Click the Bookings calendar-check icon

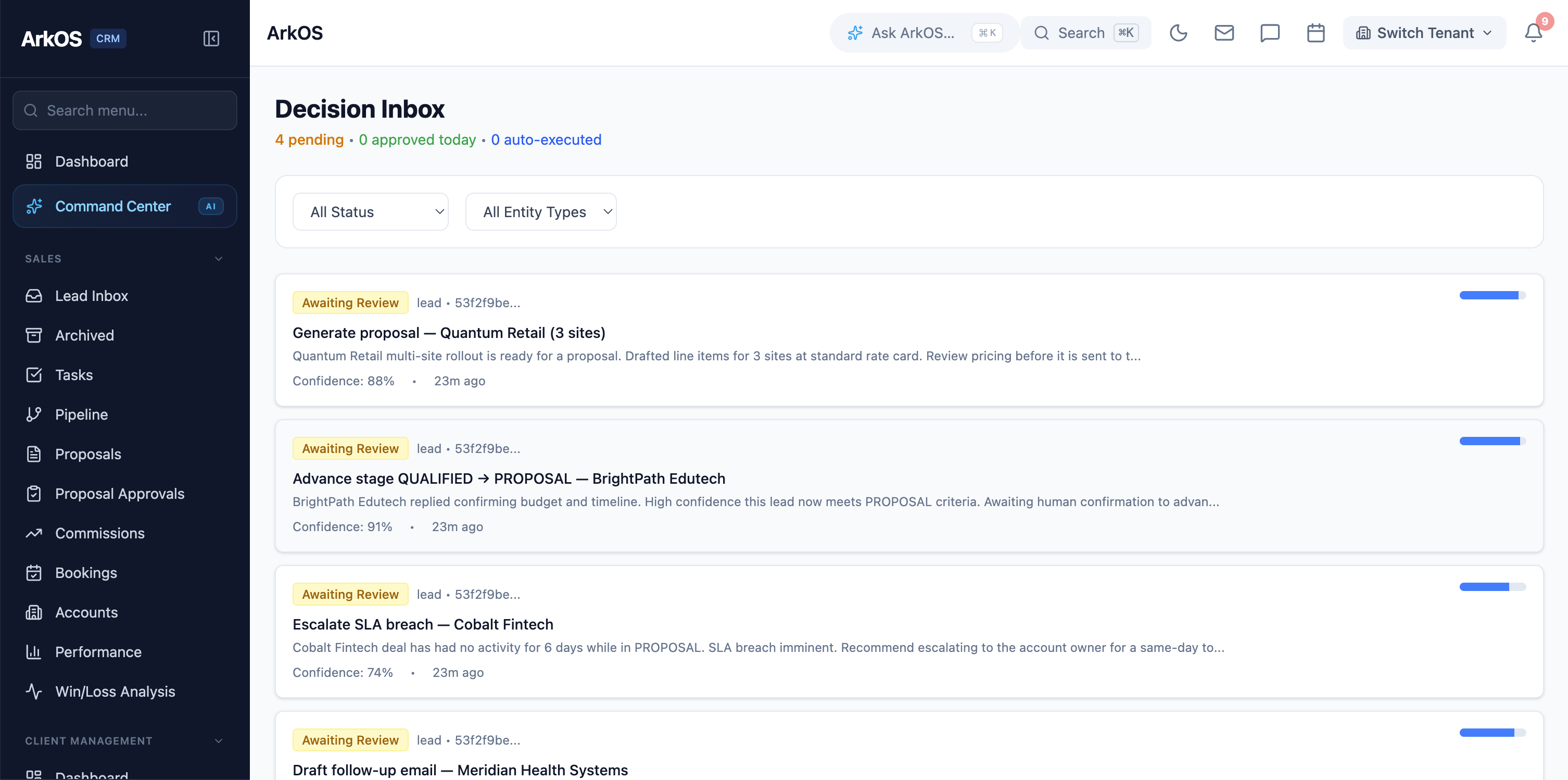tap(33, 573)
